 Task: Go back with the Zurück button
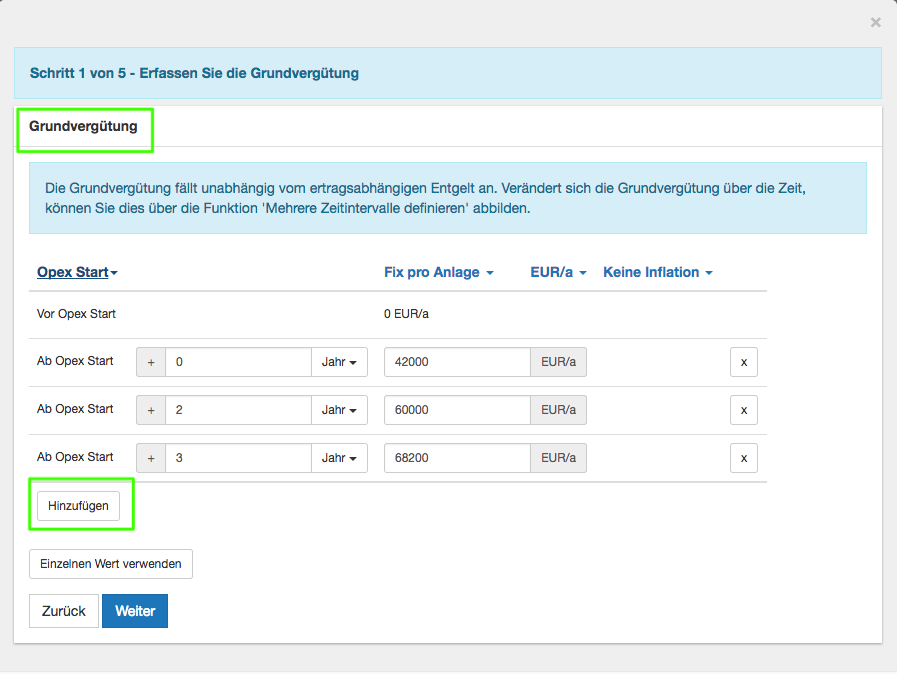pos(64,611)
